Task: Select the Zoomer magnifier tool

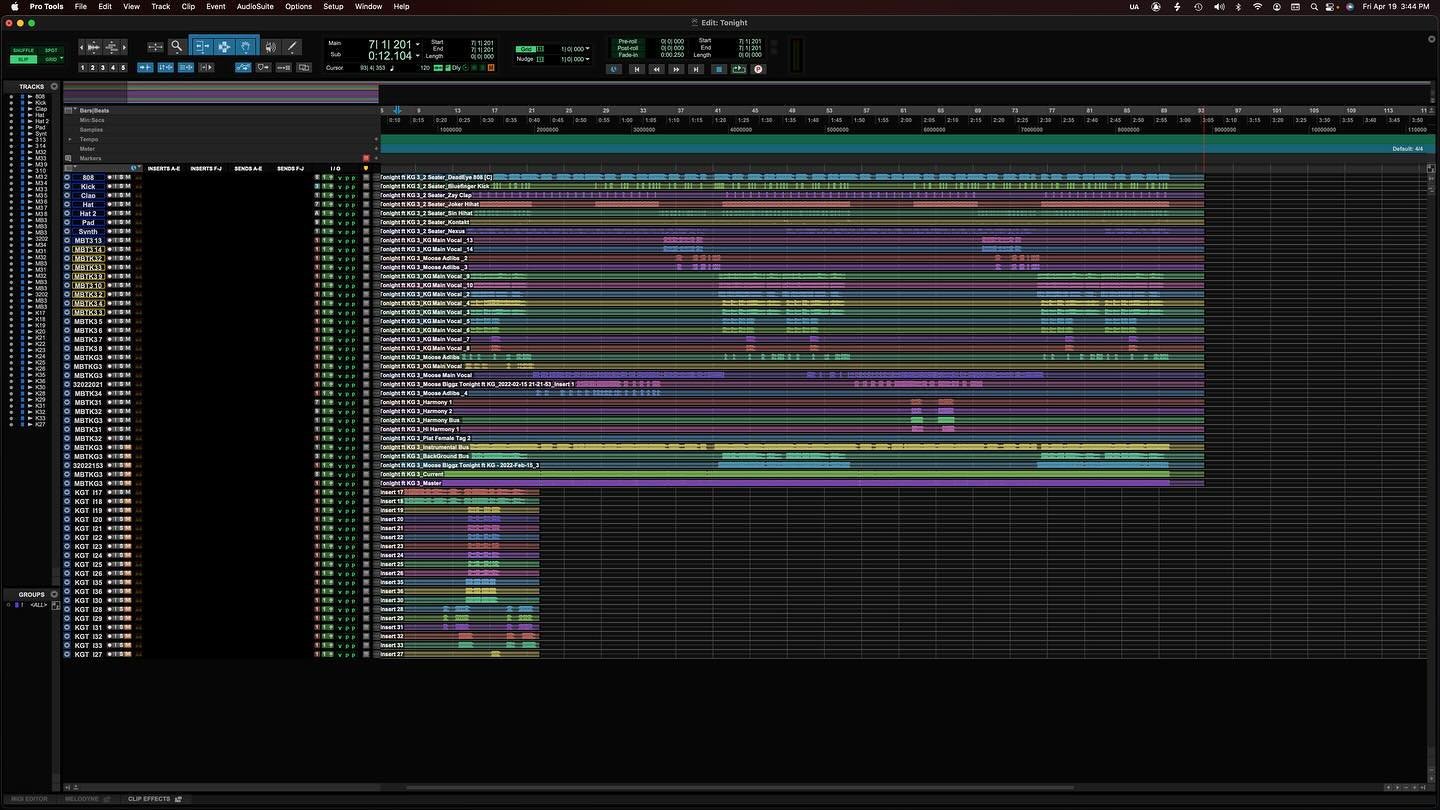Action: click(176, 46)
